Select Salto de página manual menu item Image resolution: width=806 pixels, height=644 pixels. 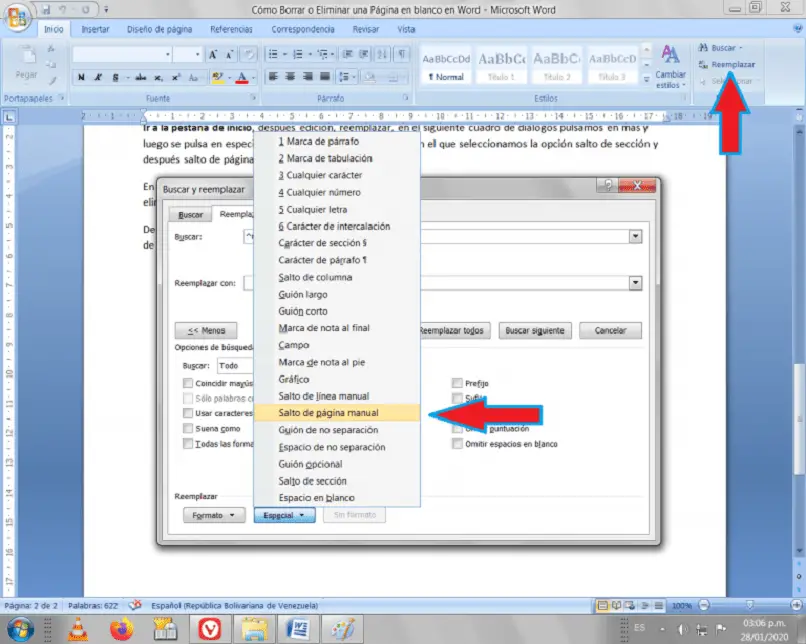[337, 413]
